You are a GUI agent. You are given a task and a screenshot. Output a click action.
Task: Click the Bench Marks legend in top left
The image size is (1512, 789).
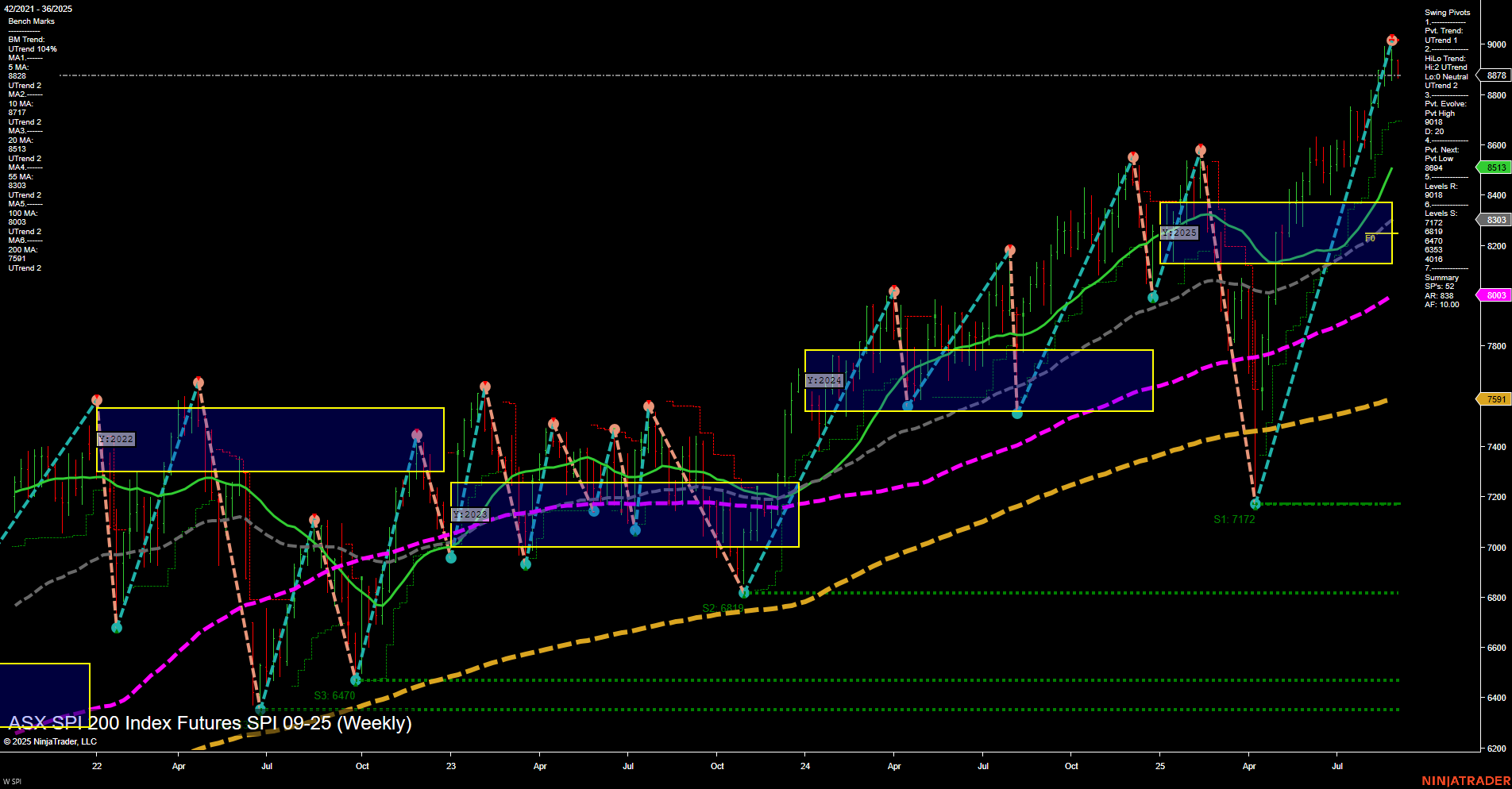(x=33, y=21)
